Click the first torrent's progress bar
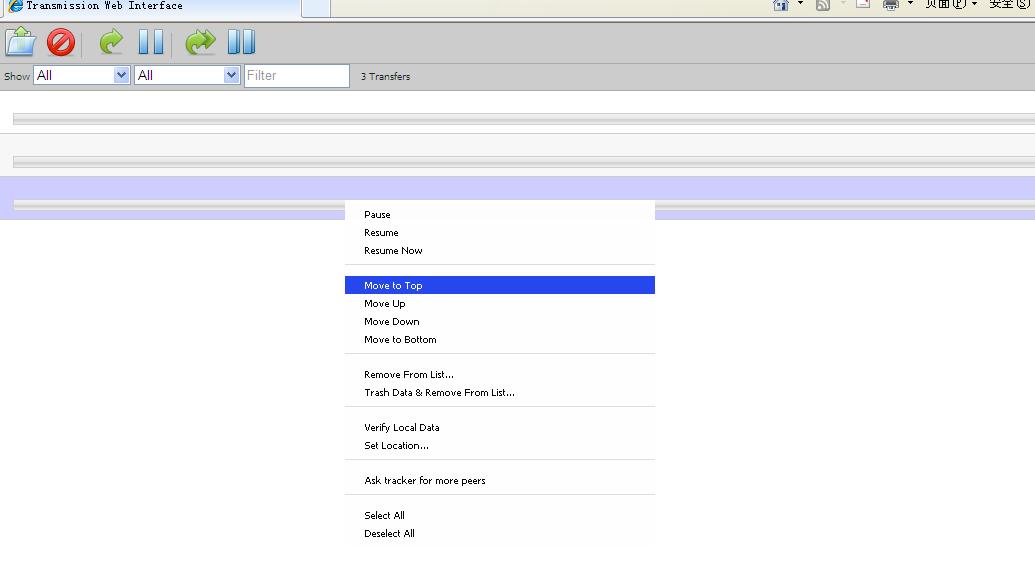Image resolution: width=1035 pixels, height=562 pixels. tap(524, 119)
